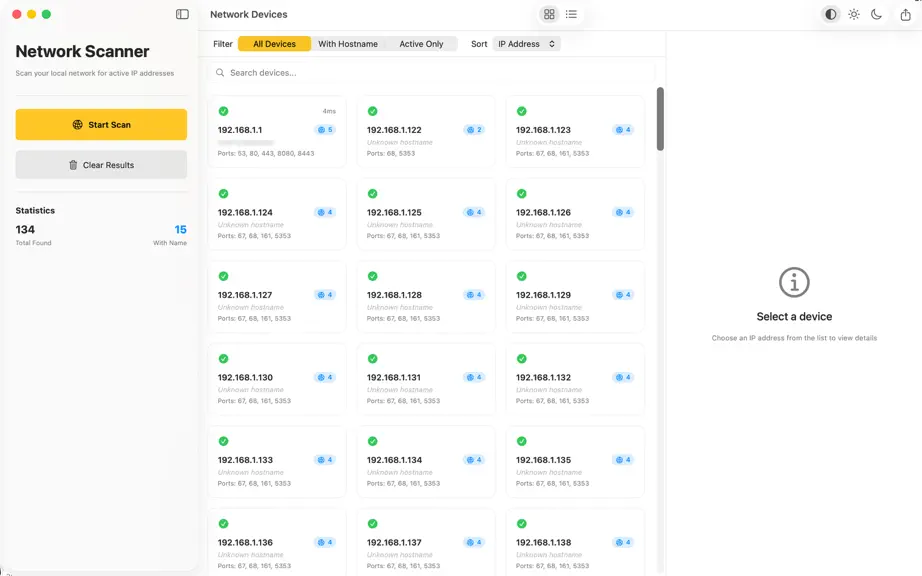Click green active checkmark on 192.168.1.1

pos(223,111)
